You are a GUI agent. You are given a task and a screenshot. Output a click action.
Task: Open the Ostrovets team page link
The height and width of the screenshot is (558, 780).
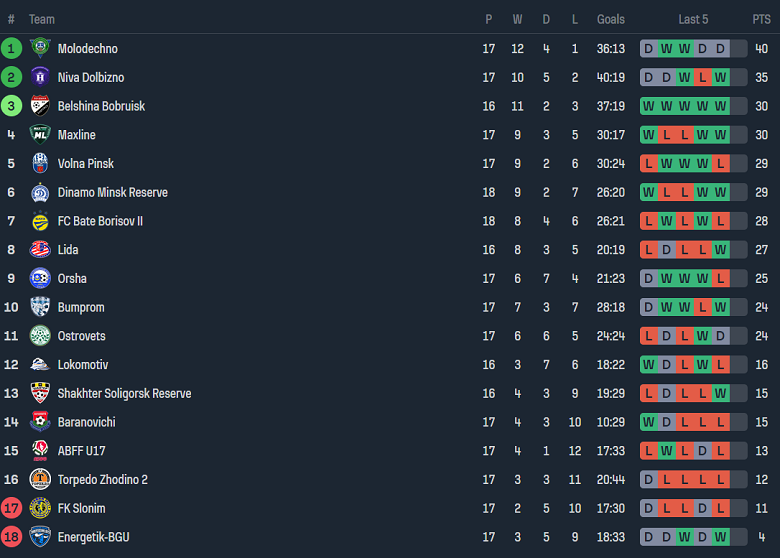pyautogui.click(x=81, y=336)
